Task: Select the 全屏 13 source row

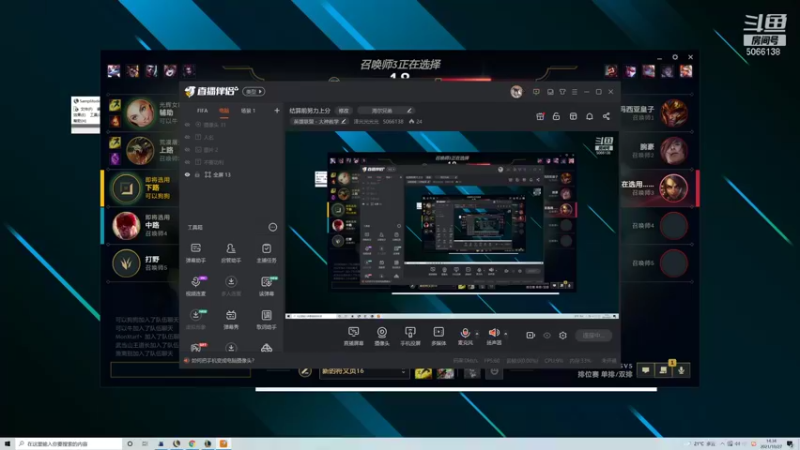Action: (x=232, y=174)
